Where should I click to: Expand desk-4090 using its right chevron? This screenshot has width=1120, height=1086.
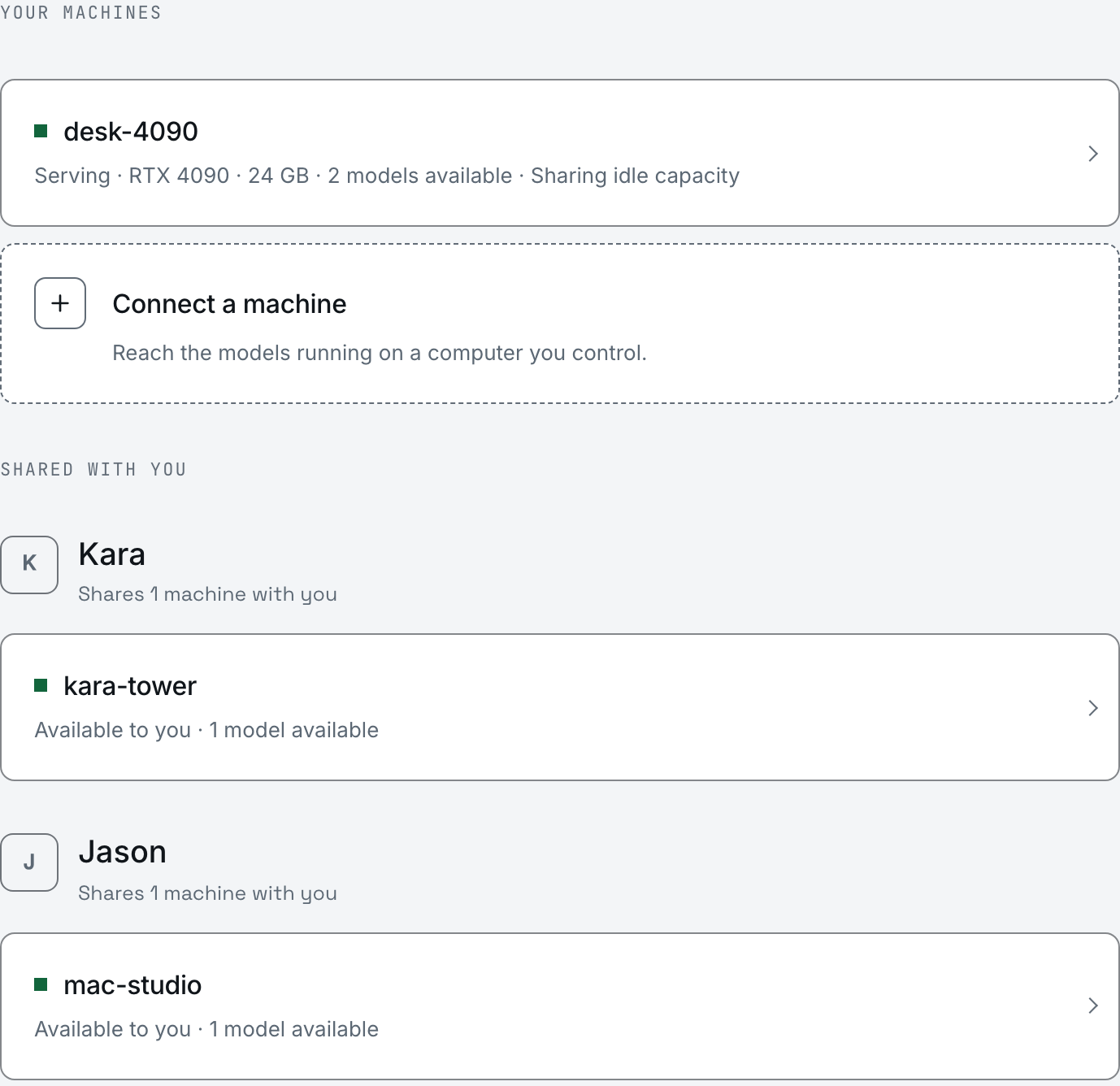click(x=1093, y=154)
